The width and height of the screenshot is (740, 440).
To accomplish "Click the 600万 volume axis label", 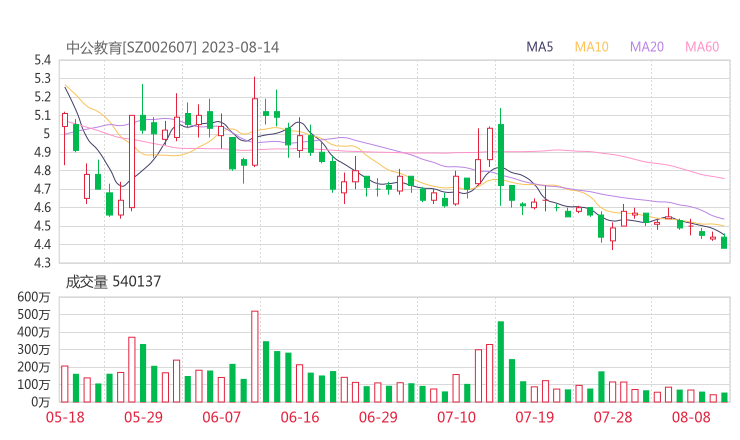I will [34, 297].
